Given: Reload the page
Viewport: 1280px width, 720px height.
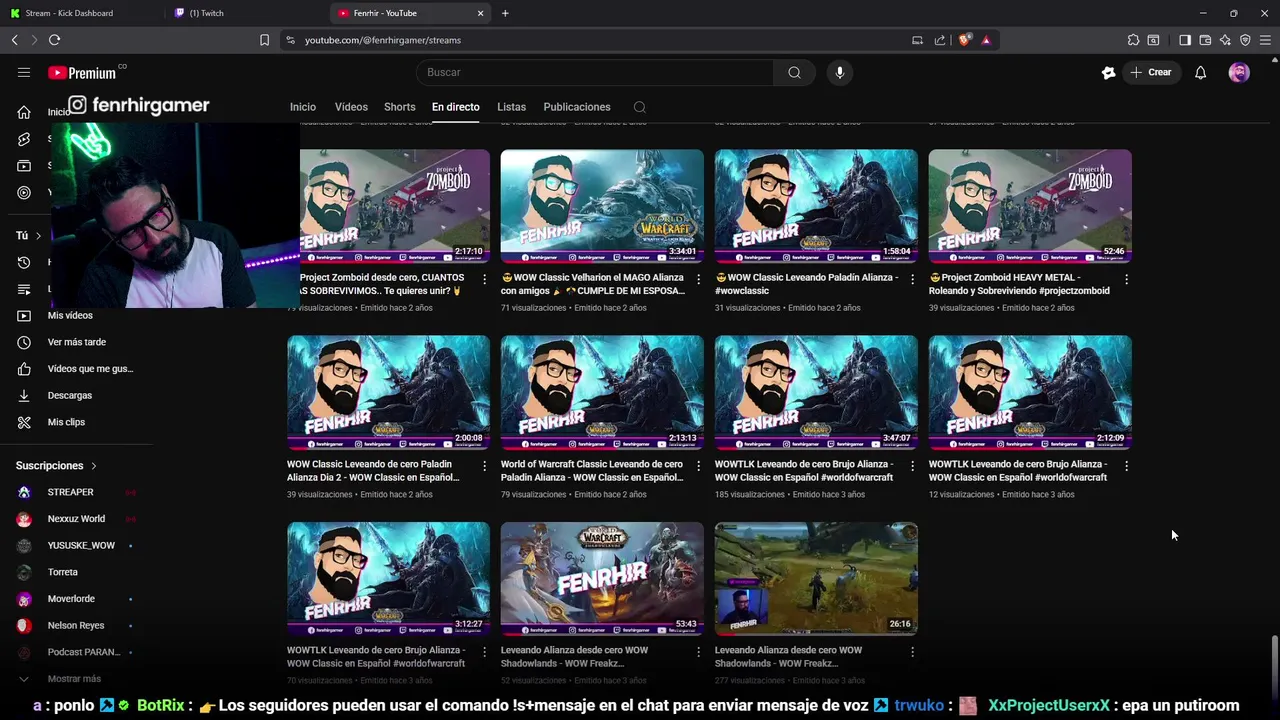Looking at the screenshot, I should tap(54, 40).
